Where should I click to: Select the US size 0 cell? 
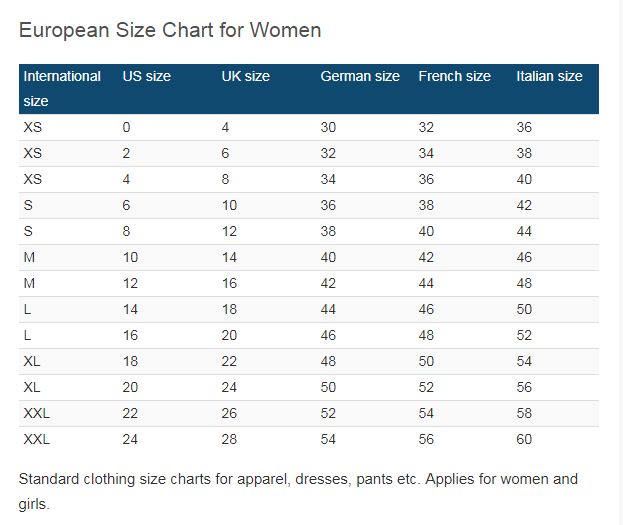(127, 128)
